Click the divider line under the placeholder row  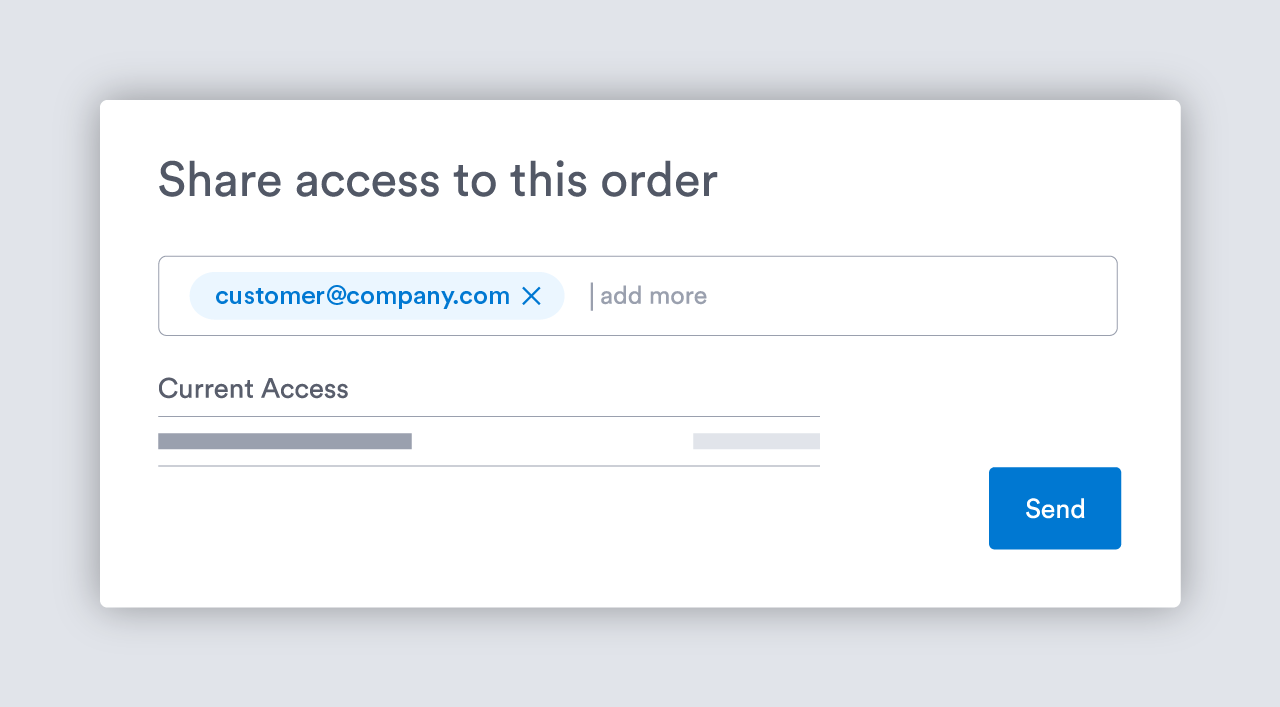(x=488, y=466)
